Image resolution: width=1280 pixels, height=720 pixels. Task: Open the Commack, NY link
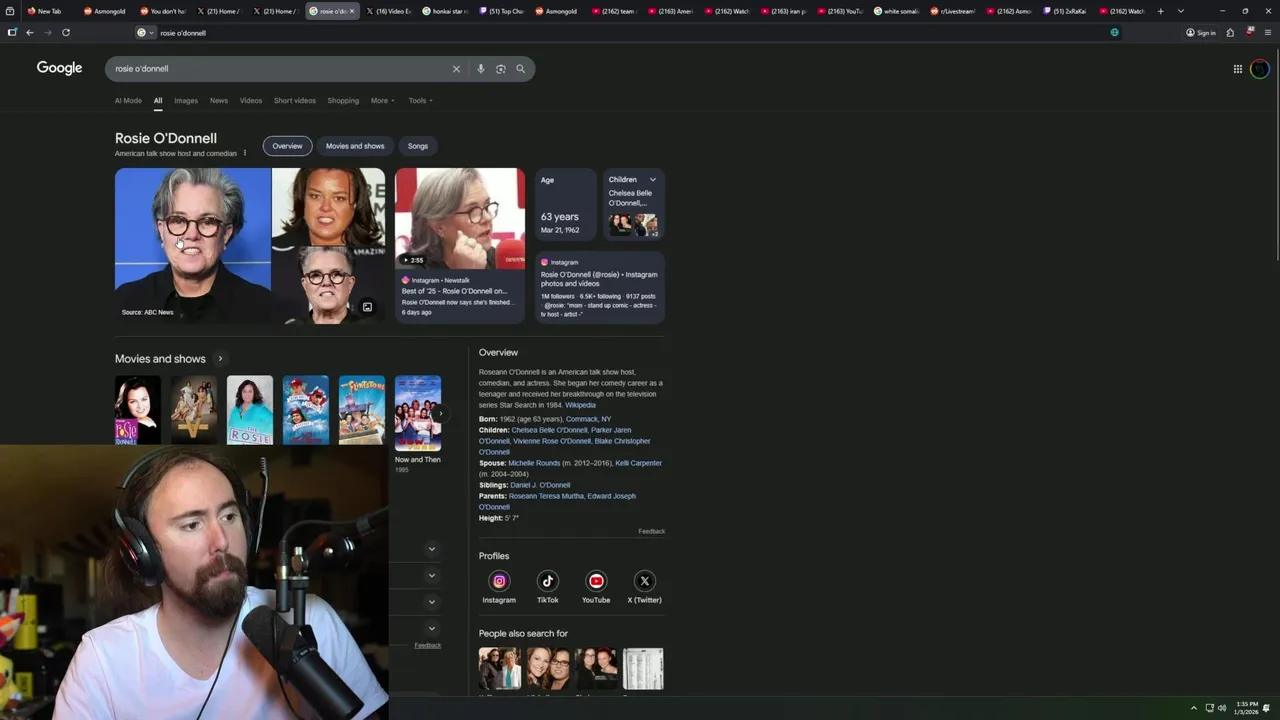tap(588, 419)
